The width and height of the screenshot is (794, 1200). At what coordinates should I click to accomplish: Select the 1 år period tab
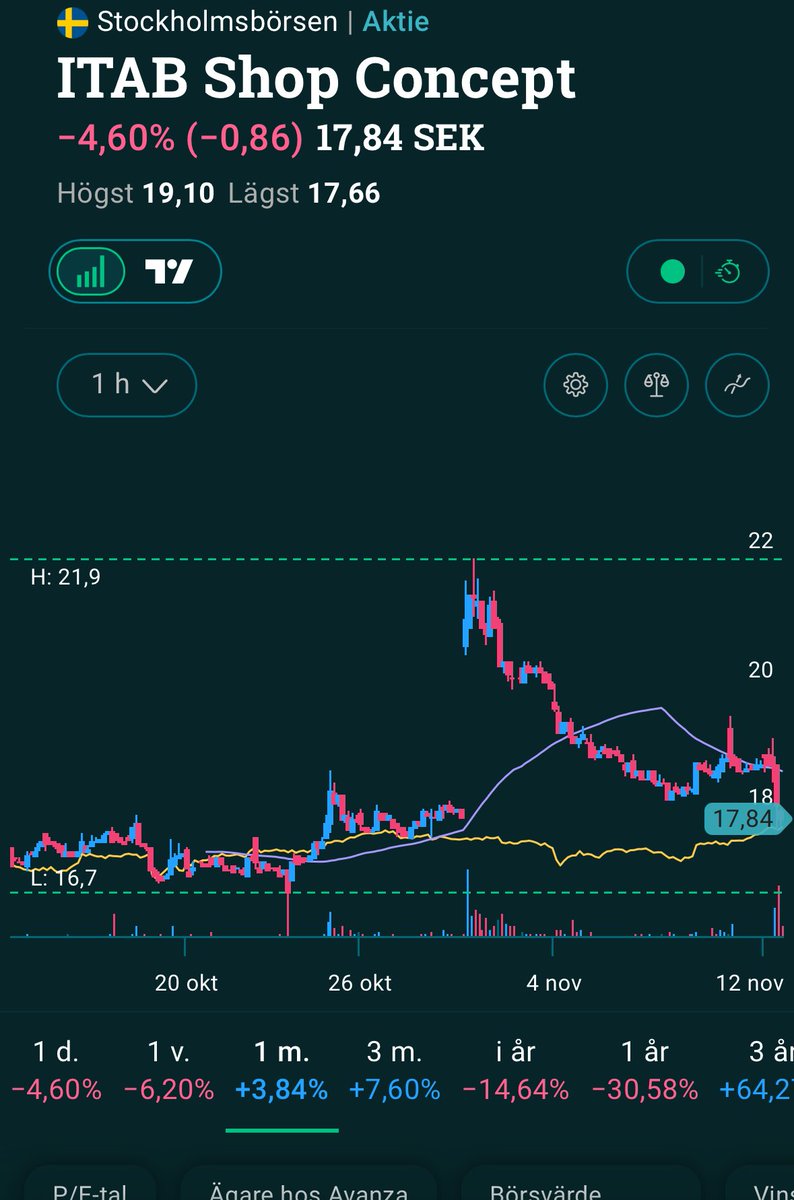pos(644,1070)
